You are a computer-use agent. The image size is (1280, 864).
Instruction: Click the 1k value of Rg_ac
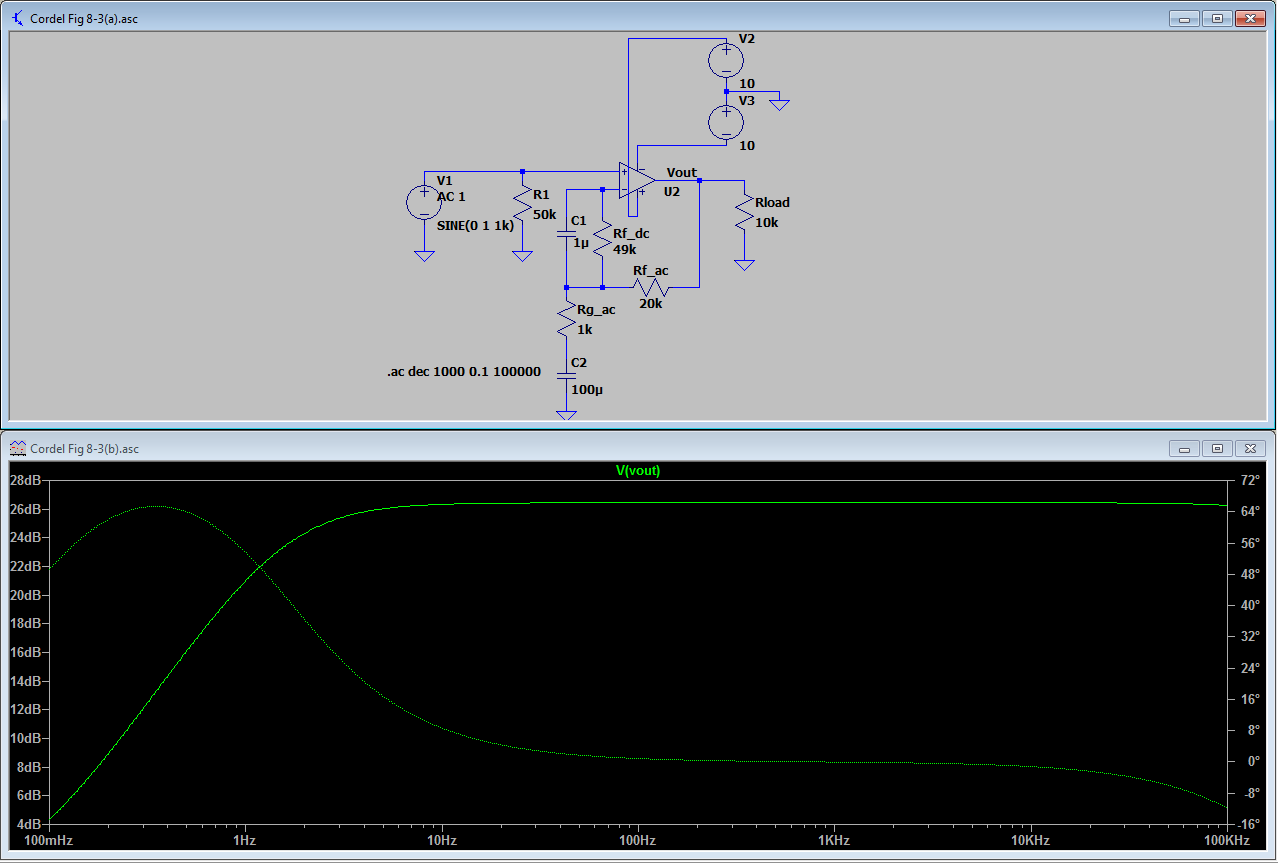pyautogui.click(x=585, y=329)
